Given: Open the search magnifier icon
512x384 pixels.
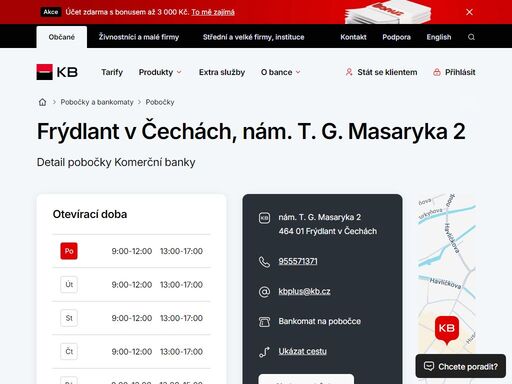Looking at the screenshot, I should pos(471,37).
